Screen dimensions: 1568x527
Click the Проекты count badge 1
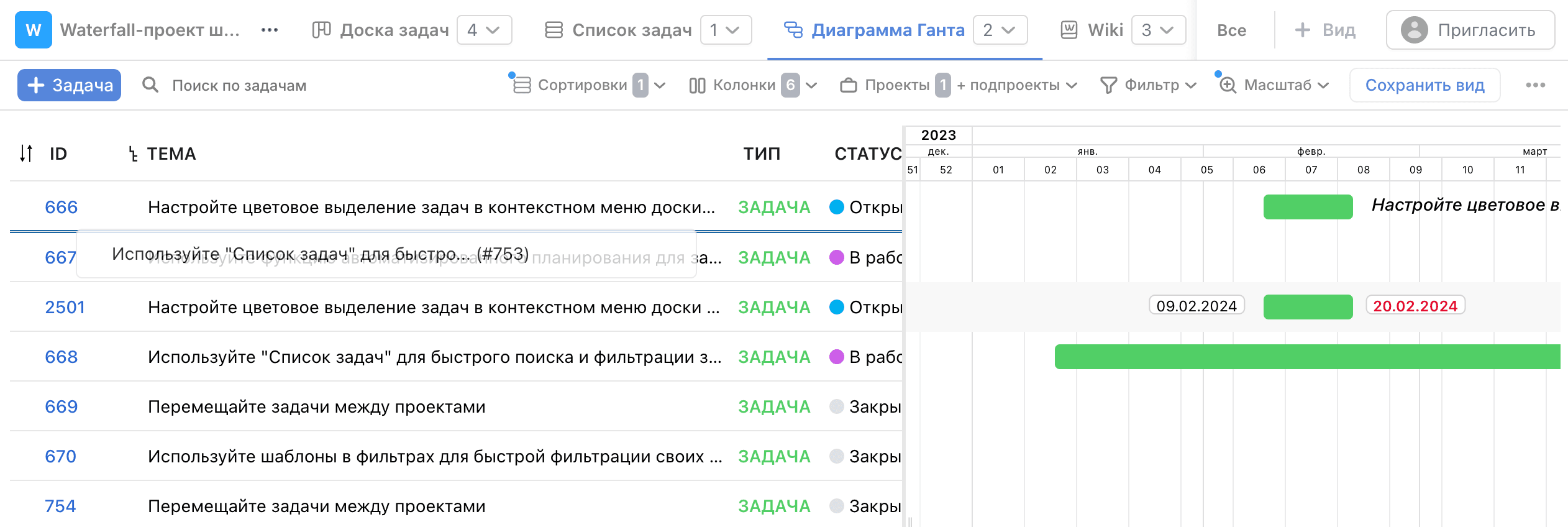coord(943,85)
